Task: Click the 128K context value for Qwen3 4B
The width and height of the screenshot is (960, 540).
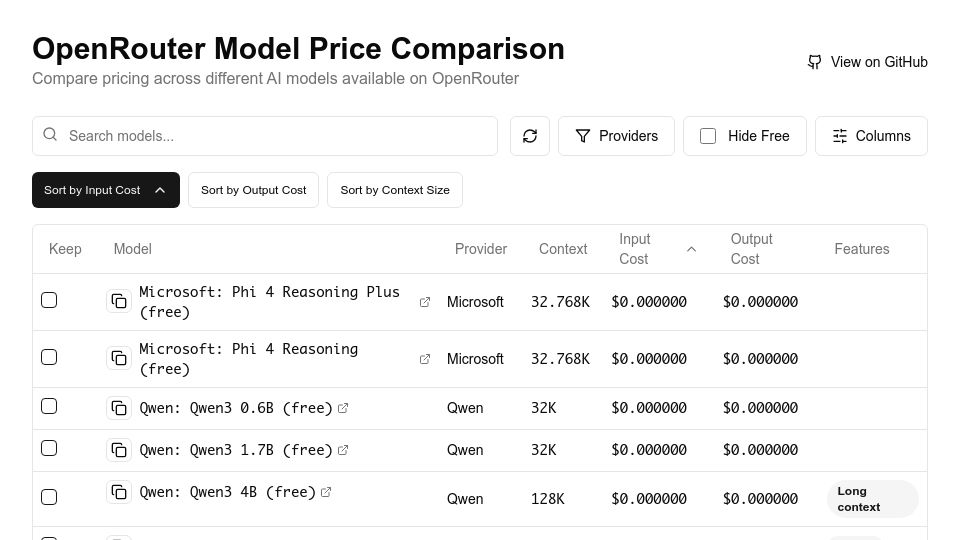Action: (x=547, y=499)
